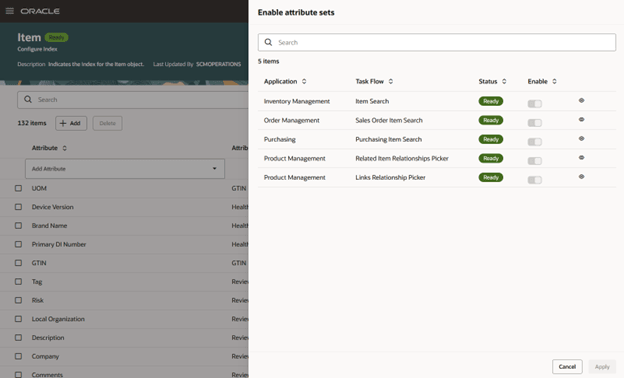Click Ready badge next to Item title
The height and width of the screenshot is (378, 624).
click(57, 37)
